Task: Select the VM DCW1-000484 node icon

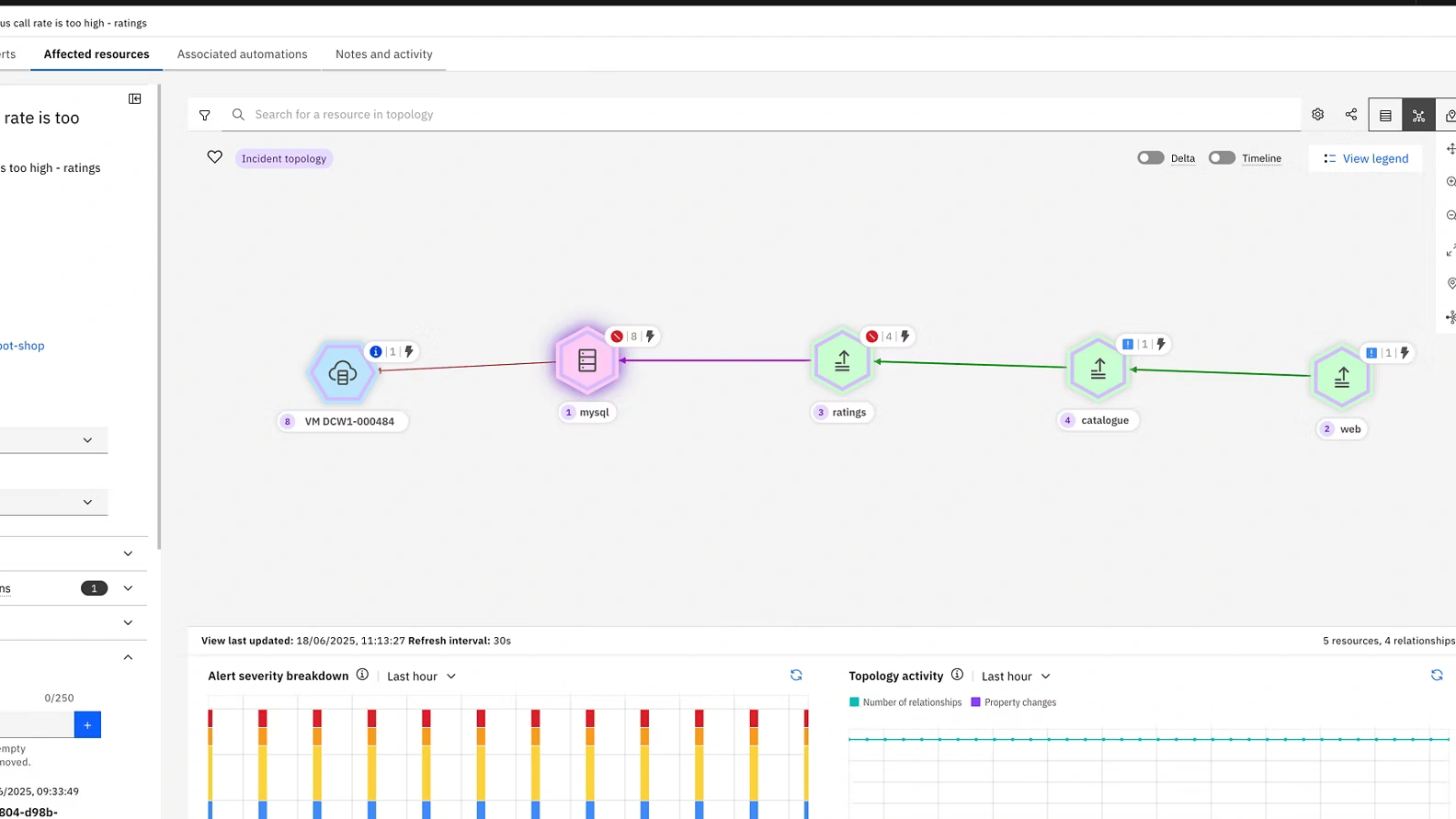Action: point(342,372)
